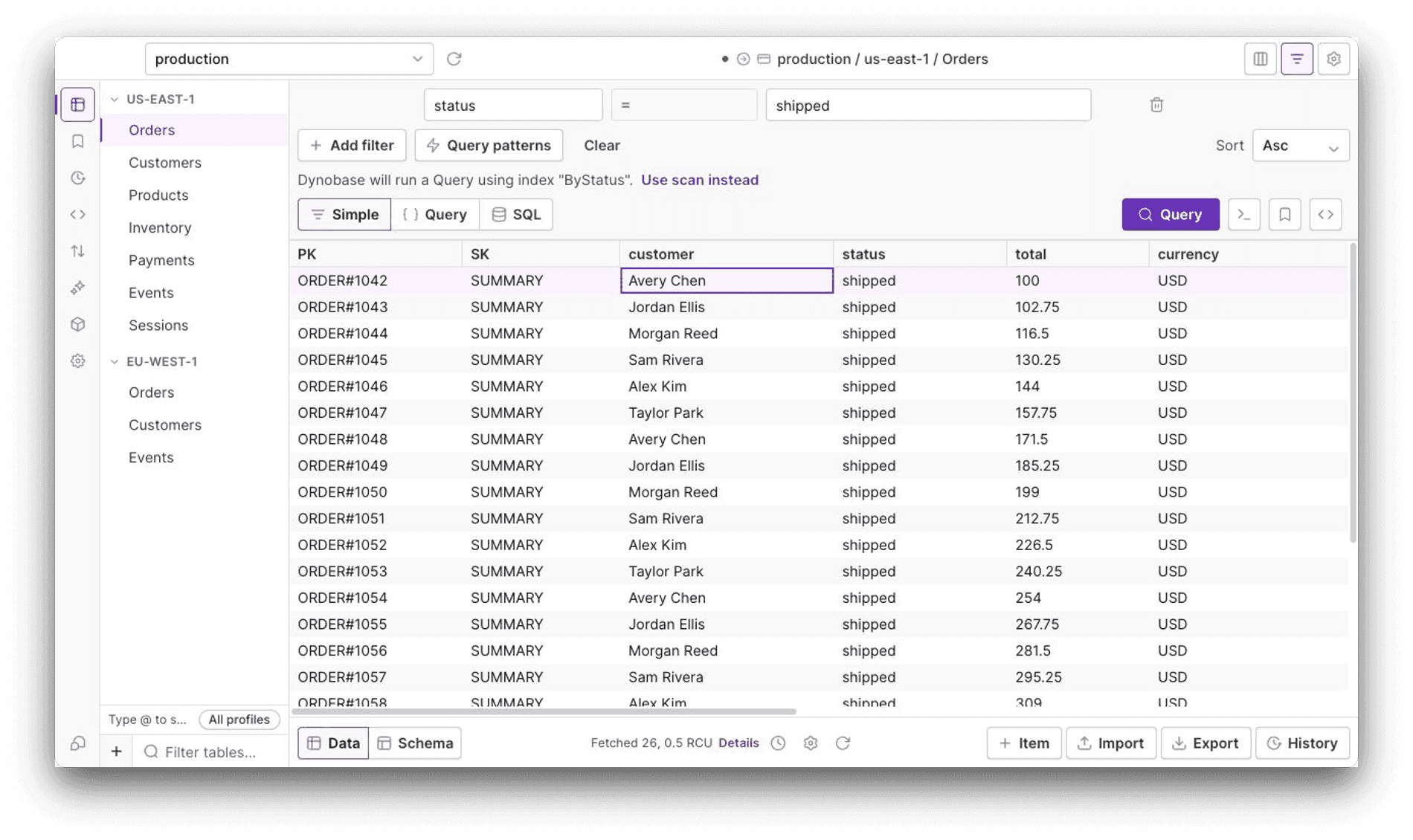Open the equals operator selector
The width and height of the screenshot is (1413, 840).
click(x=684, y=105)
